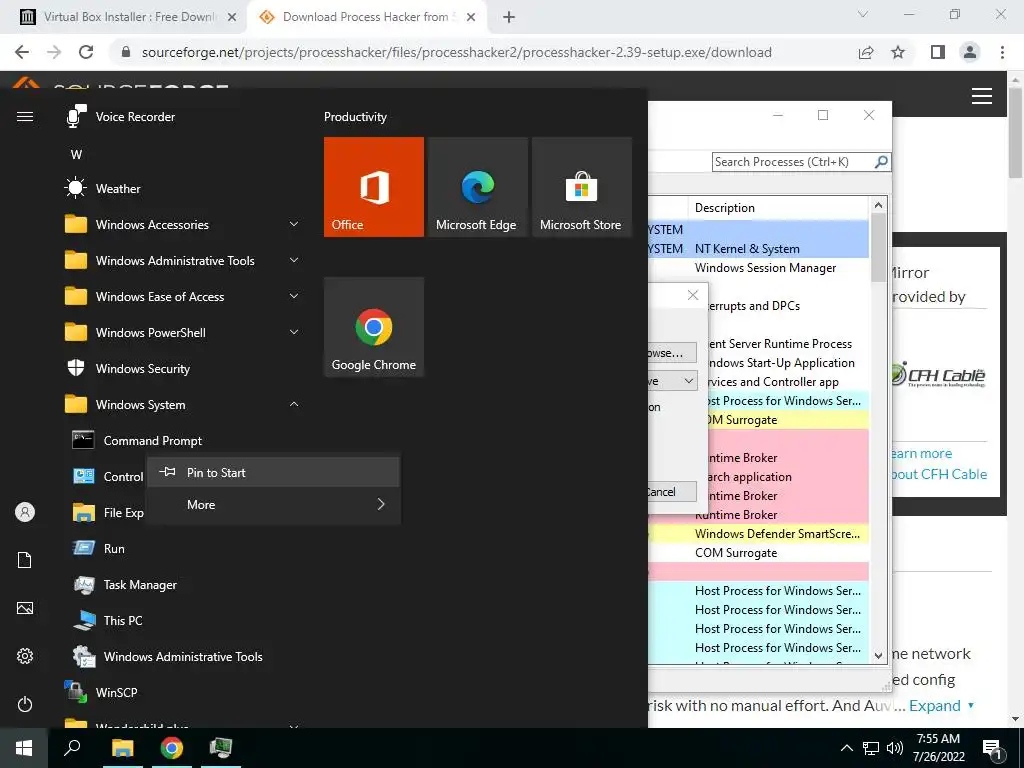Image resolution: width=1024 pixels, height=768 pixels.
Task: Open taskbar Search magnifier
Action: 72,748
